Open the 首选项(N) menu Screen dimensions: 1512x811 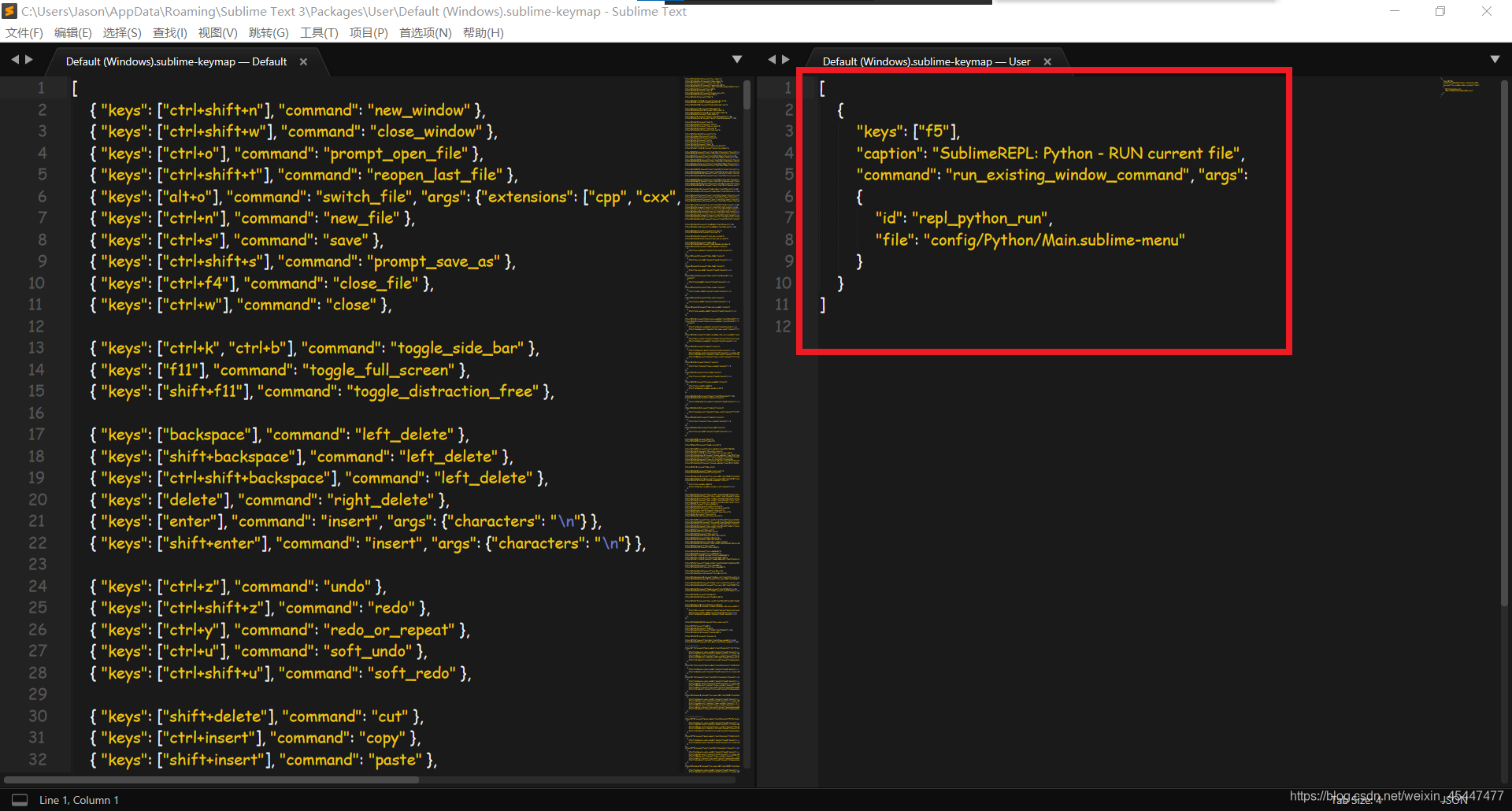424,32
